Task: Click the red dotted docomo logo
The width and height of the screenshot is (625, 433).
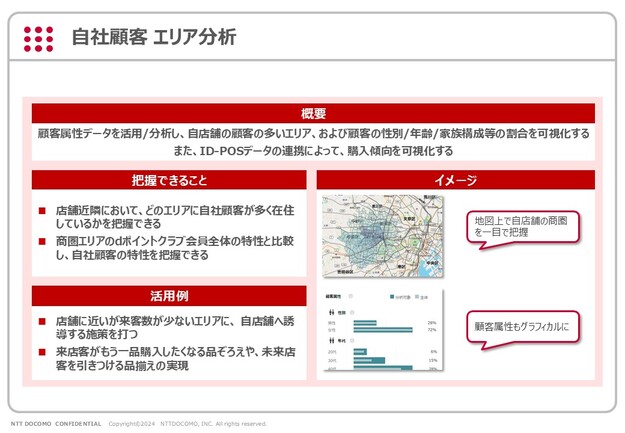Action: pyautogui.click(x=38, y=38)
